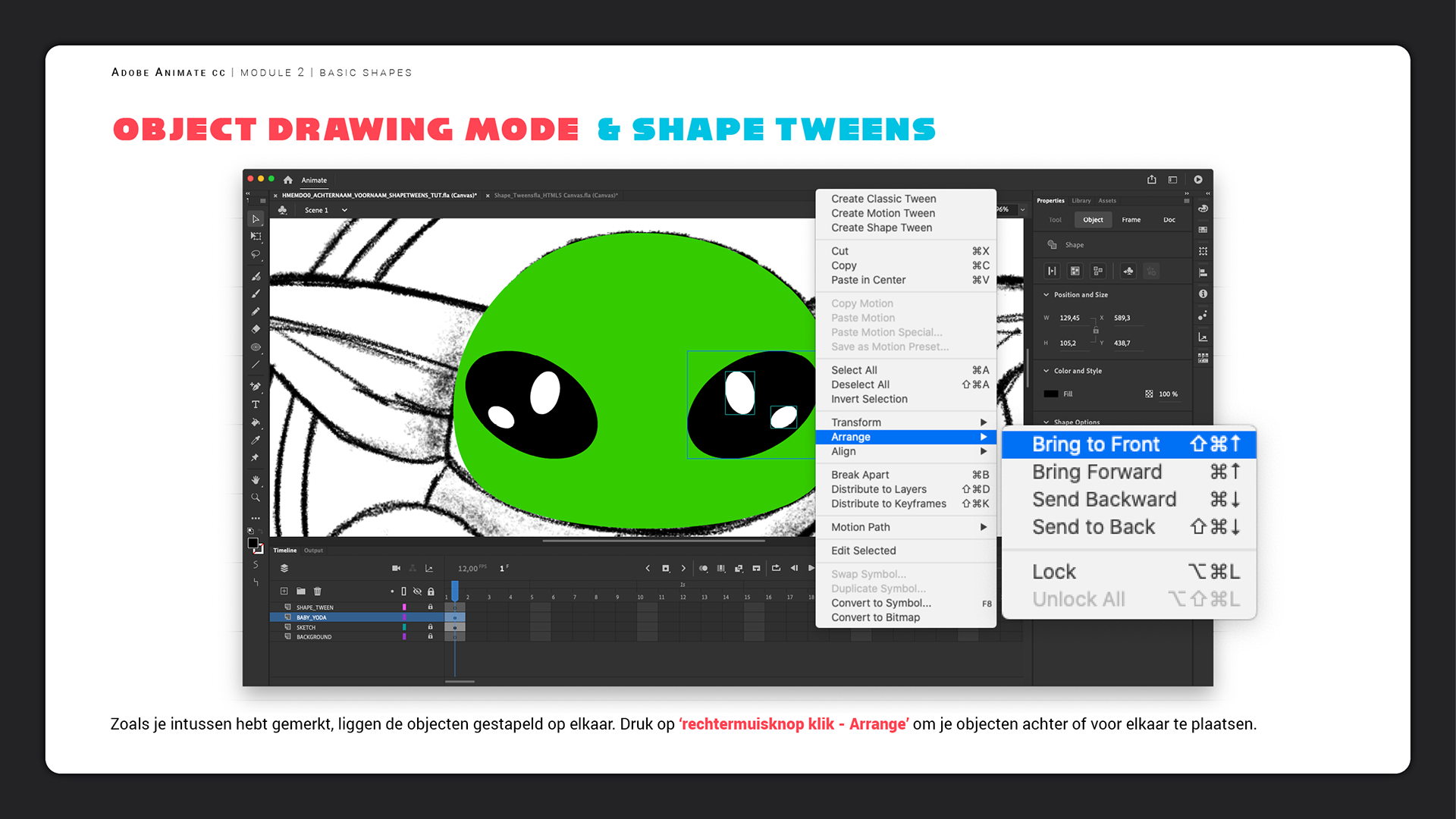Click the Eyedropper tool
Image resolution: width=1456 pixels, height=819 pixels.
pos(256,440)
